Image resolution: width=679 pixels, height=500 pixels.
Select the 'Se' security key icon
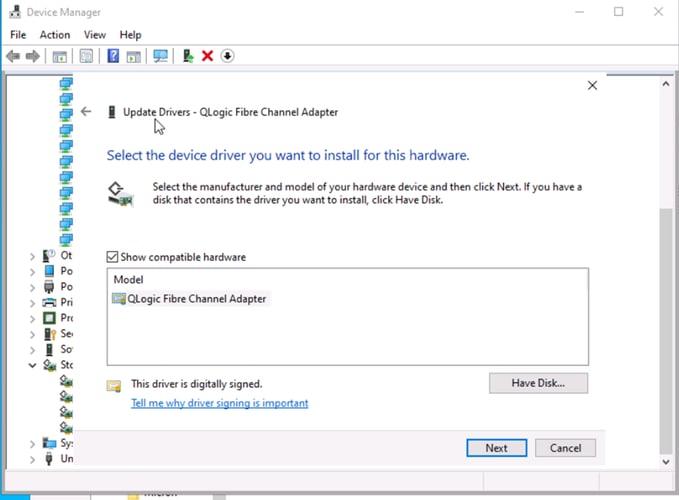click(49, 334)
